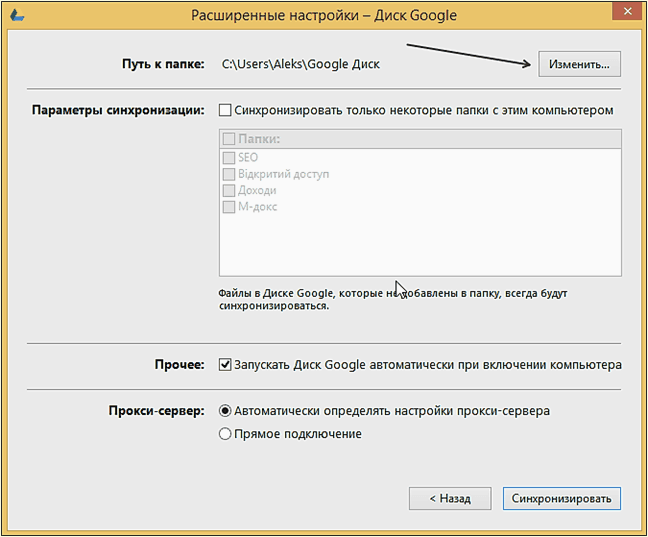This screenshot has width=648, height=537.
Task: Click the Синхронизировать button
Action: click(562, 499)
